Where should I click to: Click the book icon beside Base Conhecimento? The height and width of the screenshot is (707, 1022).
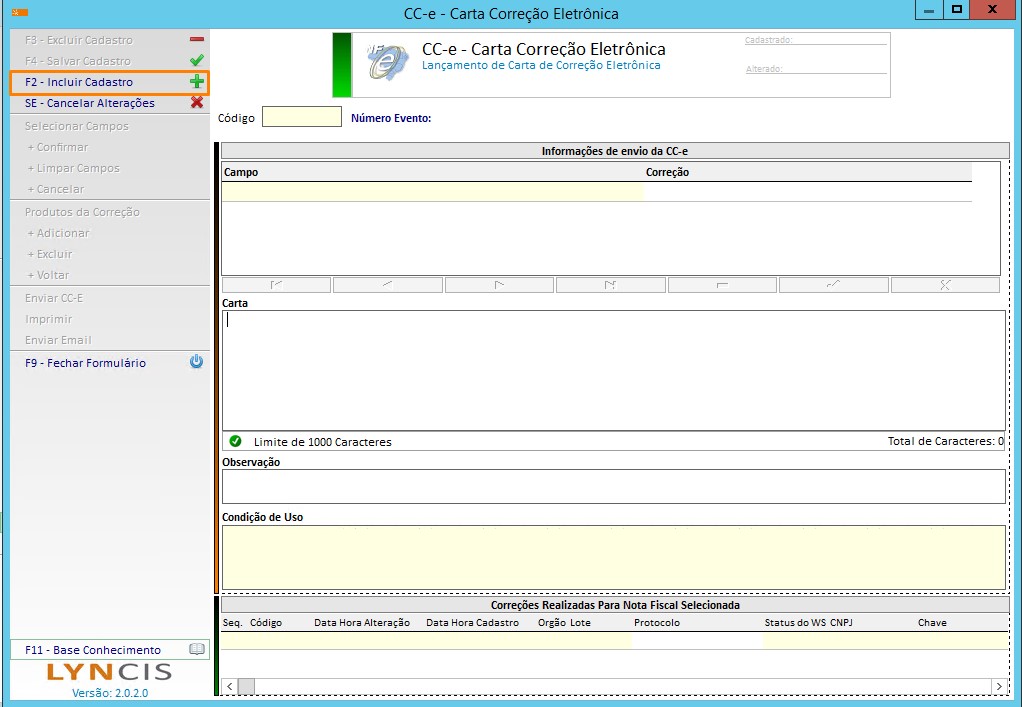pyautogui.click(x=197, y=650)
